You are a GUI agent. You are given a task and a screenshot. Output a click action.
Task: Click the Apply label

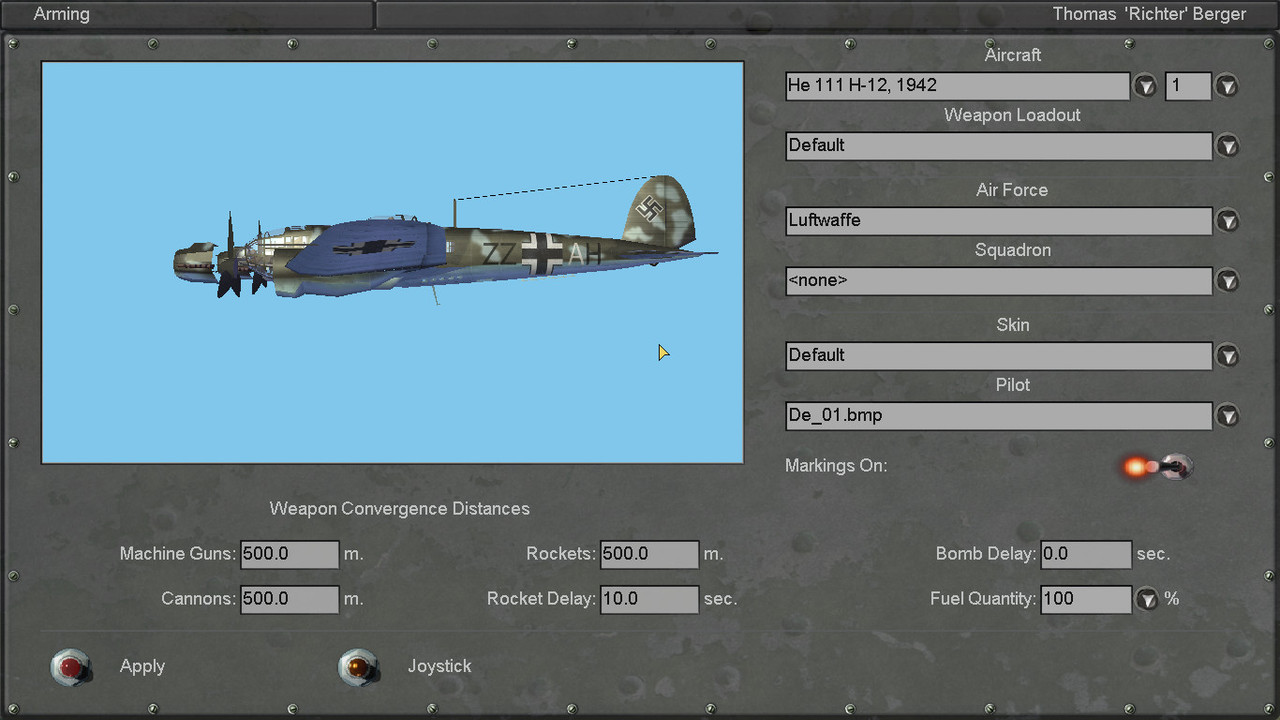[142, 666]
